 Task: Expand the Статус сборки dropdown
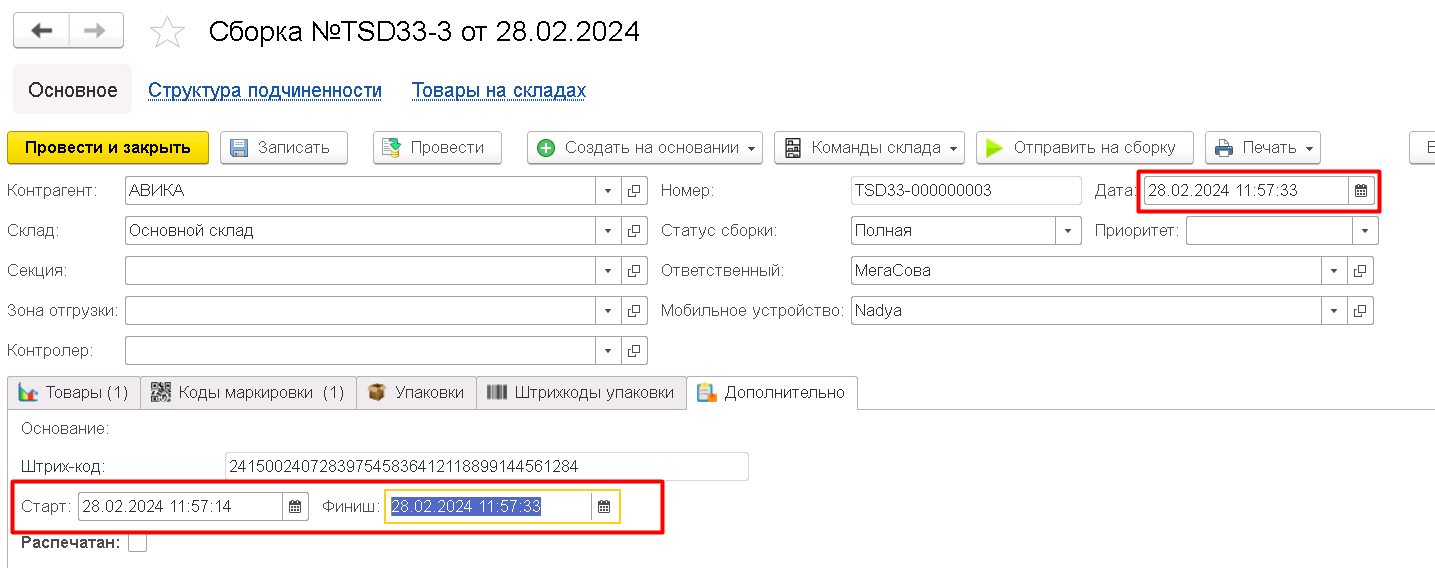pyautogui.click(x=1068, y=231)
